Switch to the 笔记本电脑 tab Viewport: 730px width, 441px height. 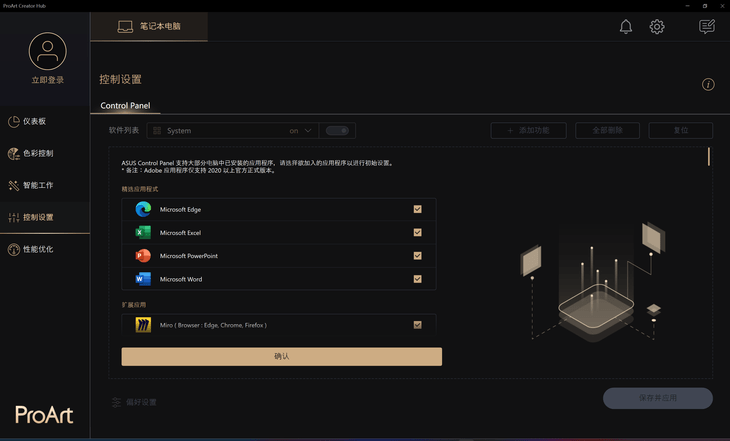(149, 25)
